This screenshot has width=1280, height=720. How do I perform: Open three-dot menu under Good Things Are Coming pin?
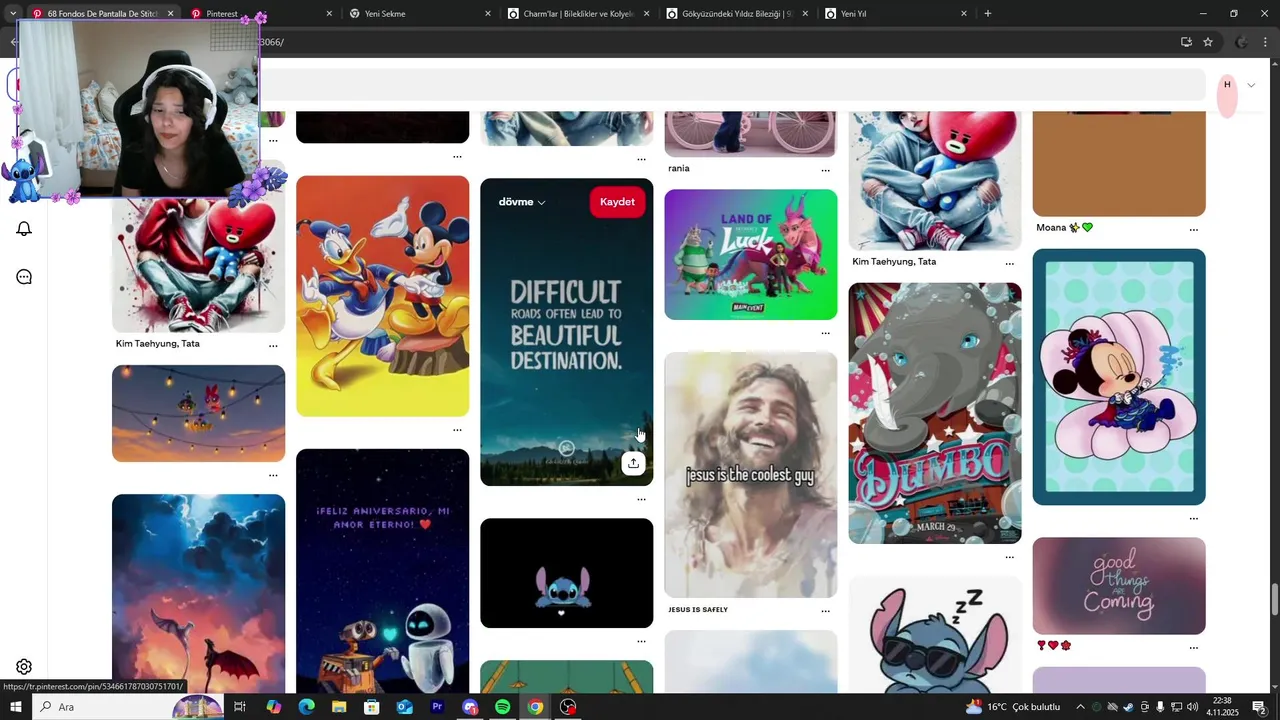(1193, 648)
